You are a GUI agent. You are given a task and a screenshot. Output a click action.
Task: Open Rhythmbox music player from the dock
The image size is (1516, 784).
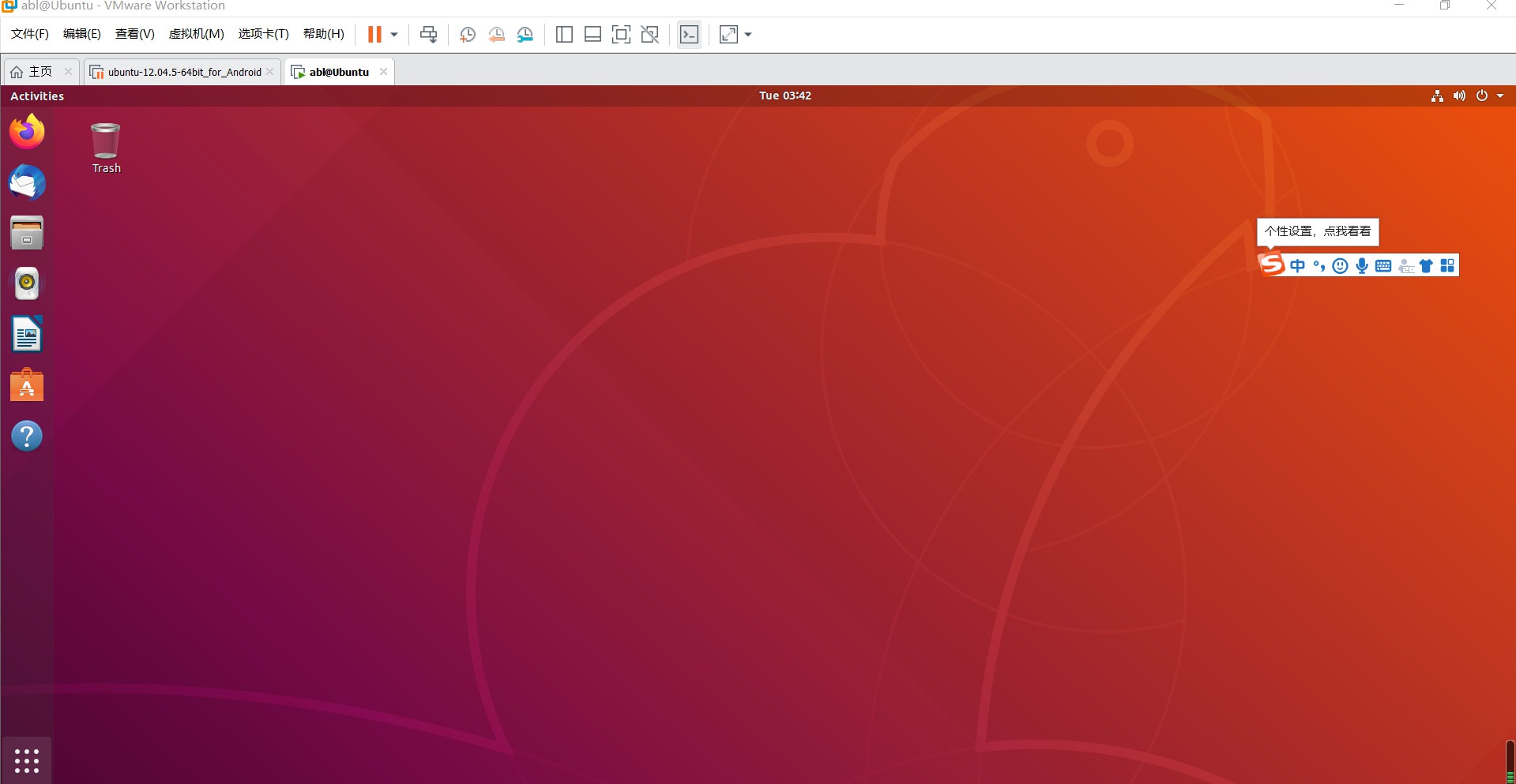pyautogui.click(x=27, y=283)
